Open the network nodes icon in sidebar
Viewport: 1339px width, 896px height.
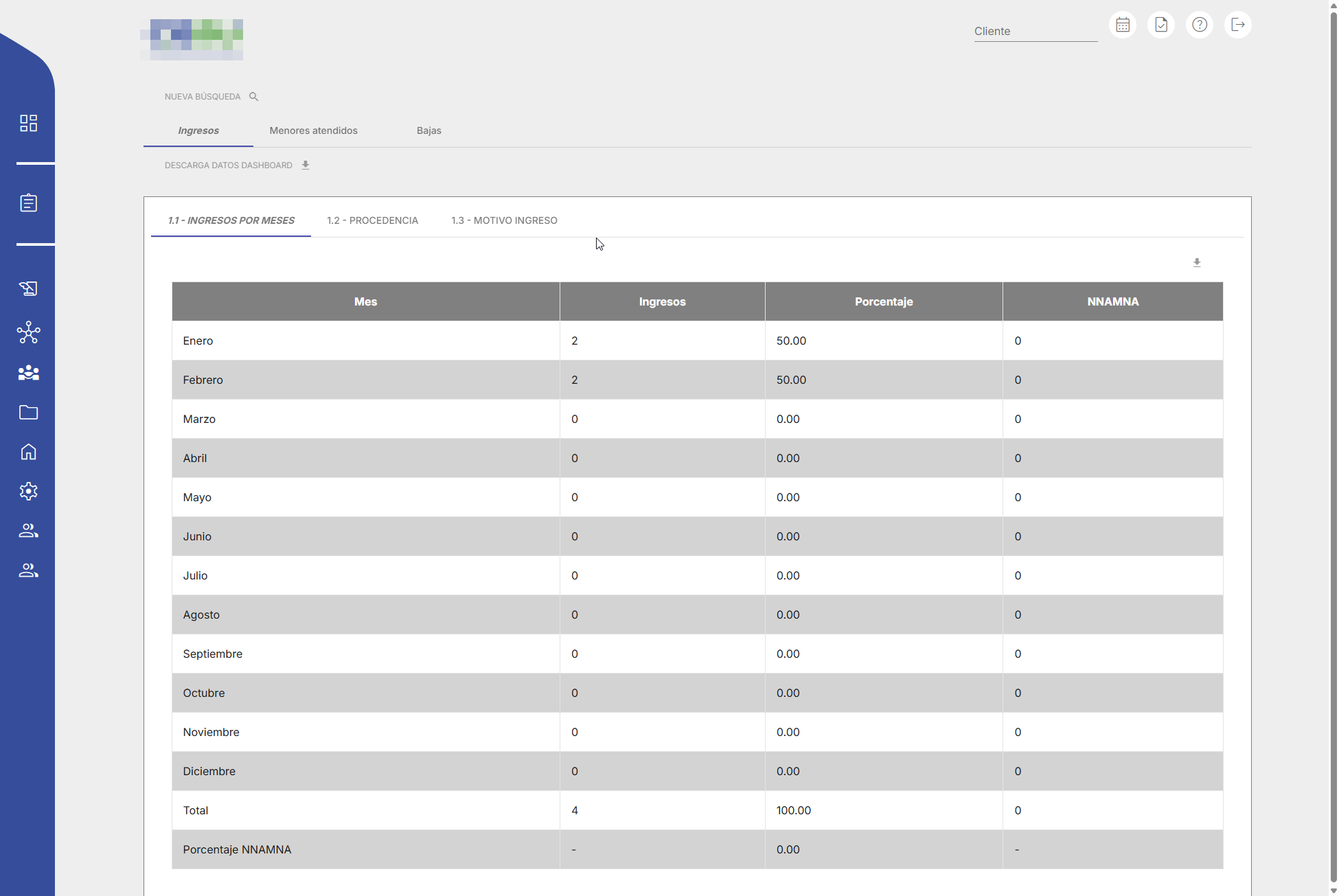28,332
